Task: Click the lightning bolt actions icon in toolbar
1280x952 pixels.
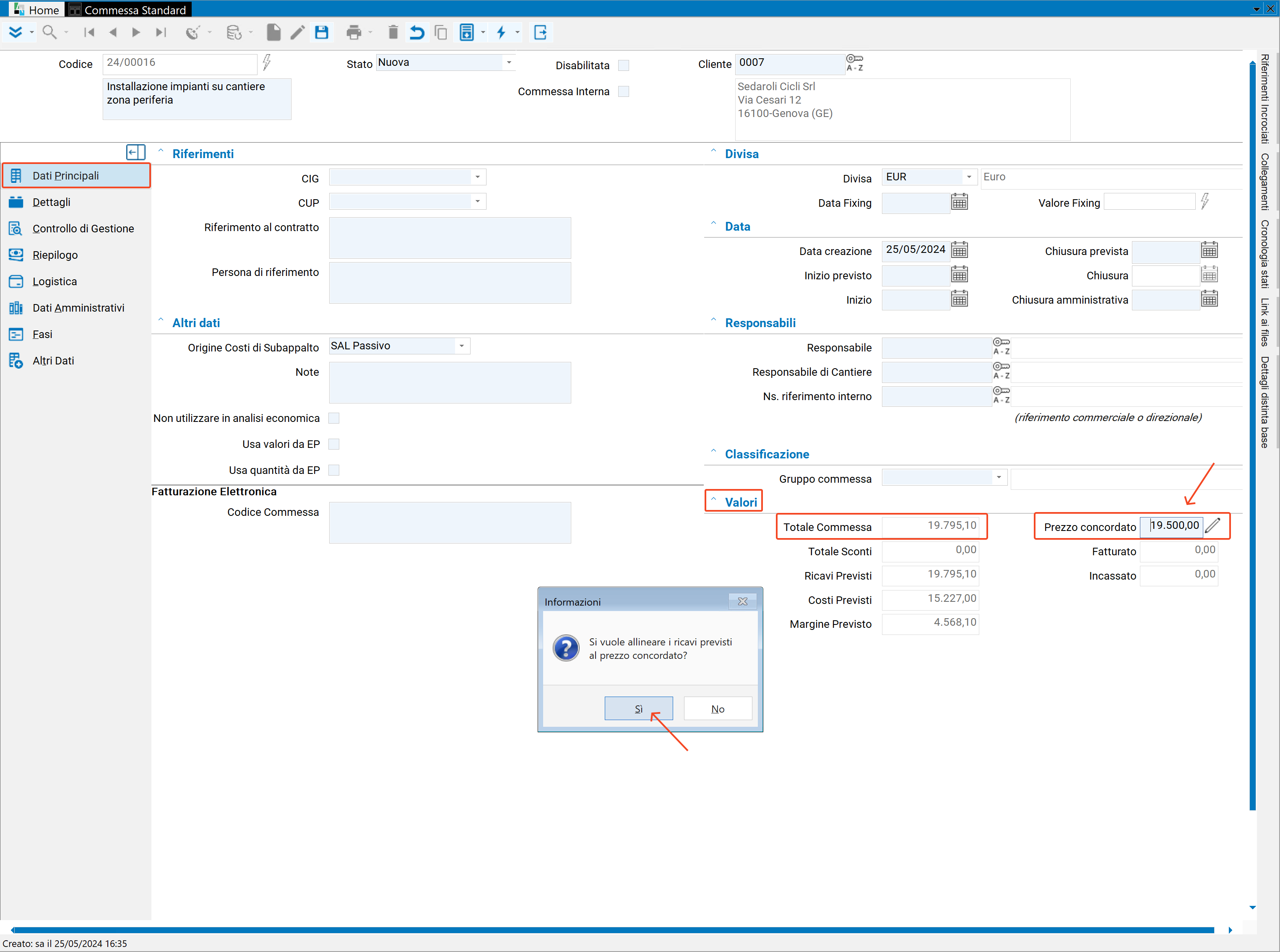Action: pos(501,32)
